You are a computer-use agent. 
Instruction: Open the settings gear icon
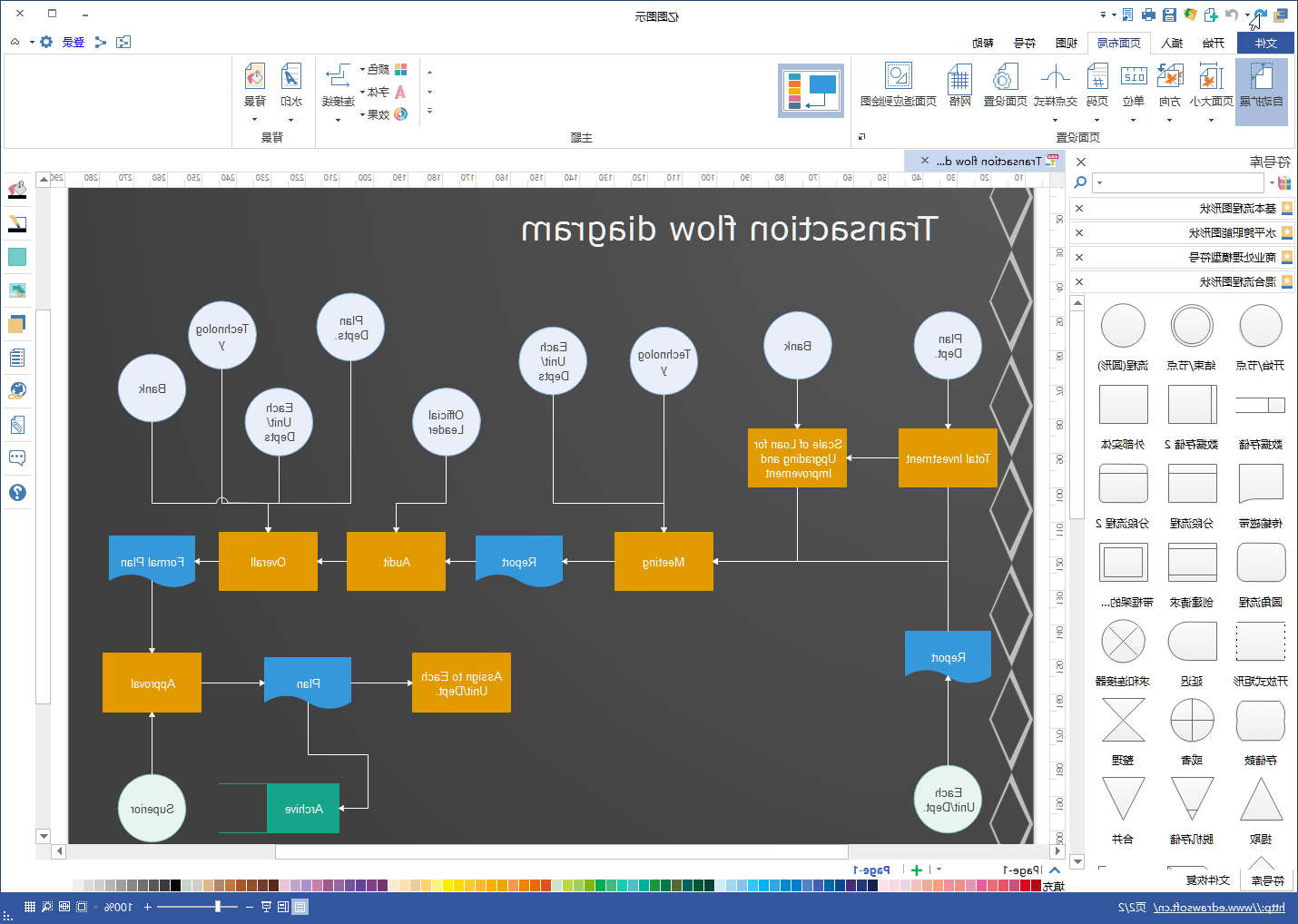(46, 42)
